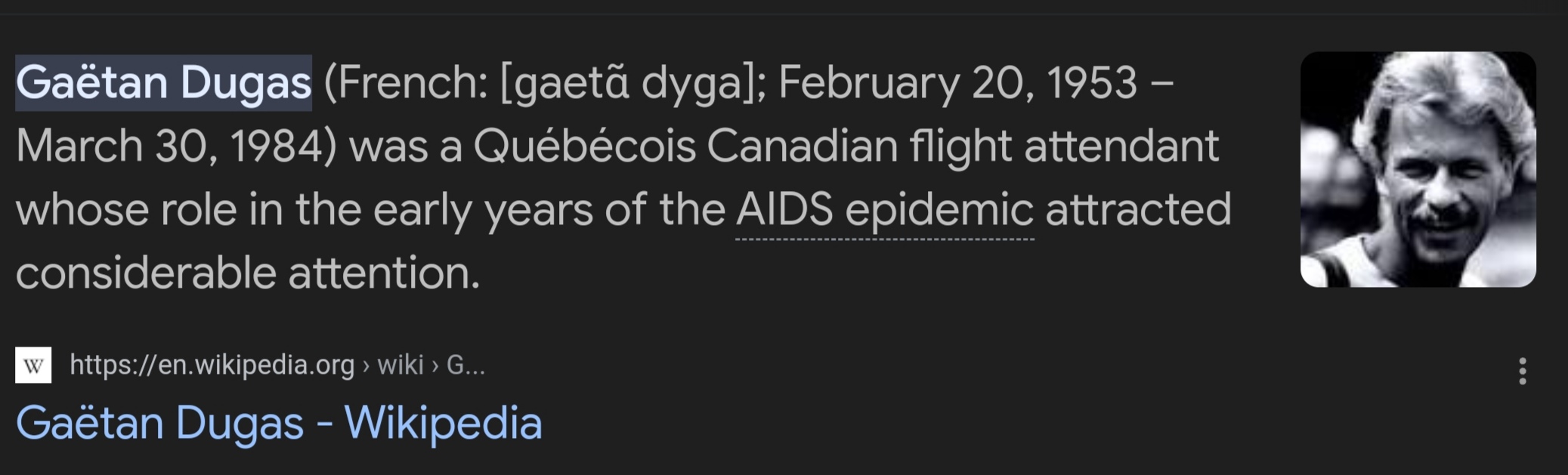Open the three-dot result options menu
The width and height of the screenshot is (1568, 475).
coord(1522,371)
